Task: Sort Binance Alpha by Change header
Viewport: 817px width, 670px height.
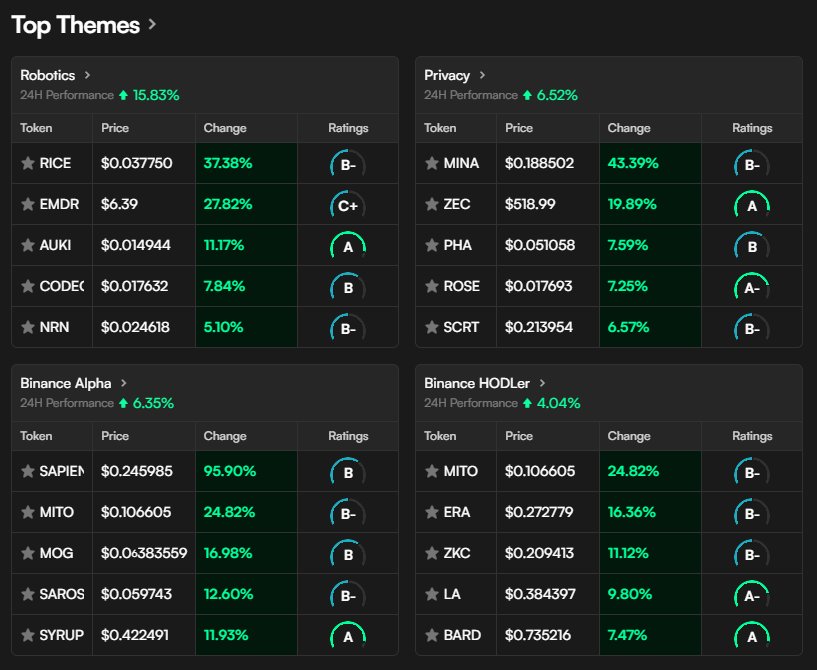Action: click(225, 436)
